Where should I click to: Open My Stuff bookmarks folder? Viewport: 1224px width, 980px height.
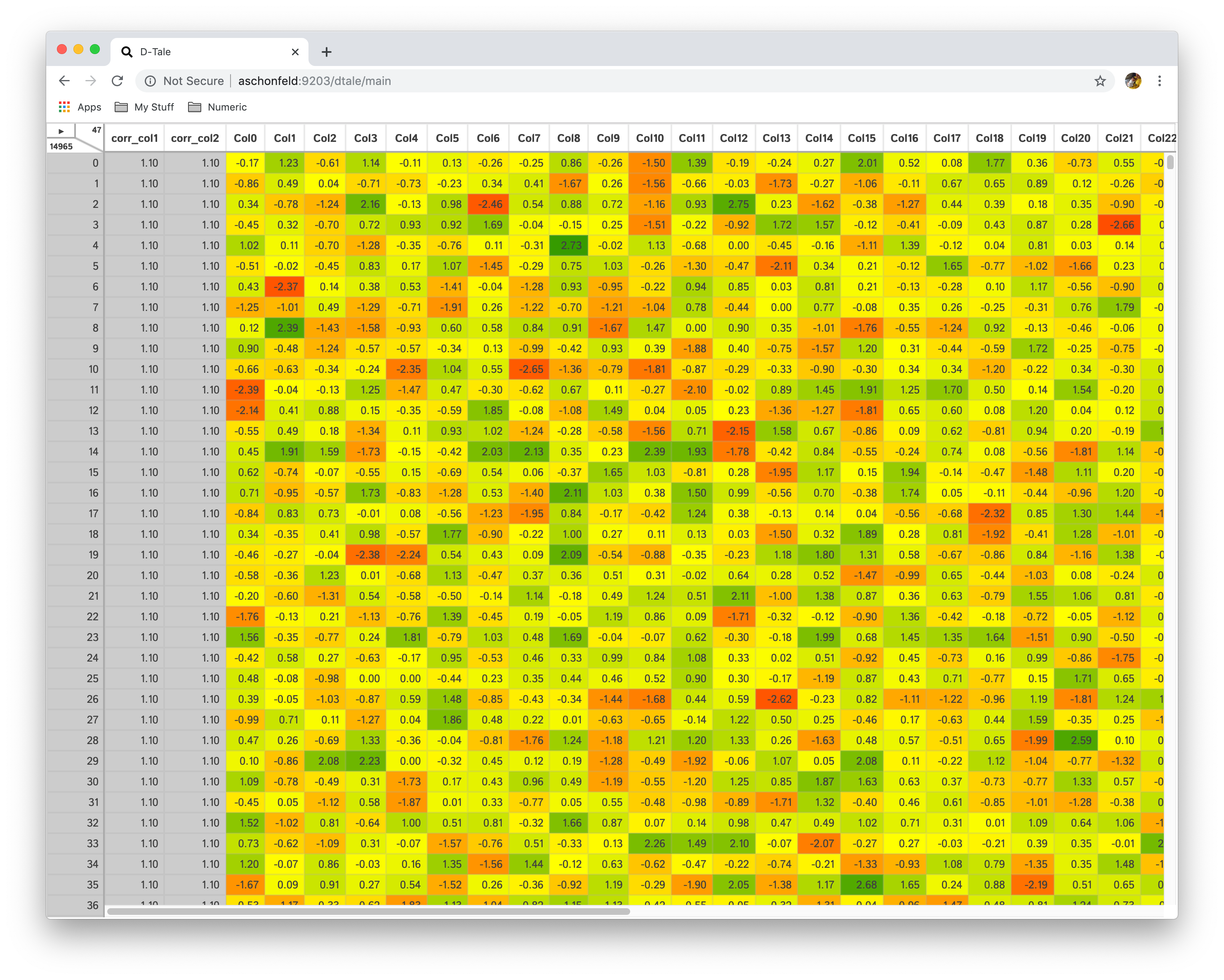click(x=144, y=107)
